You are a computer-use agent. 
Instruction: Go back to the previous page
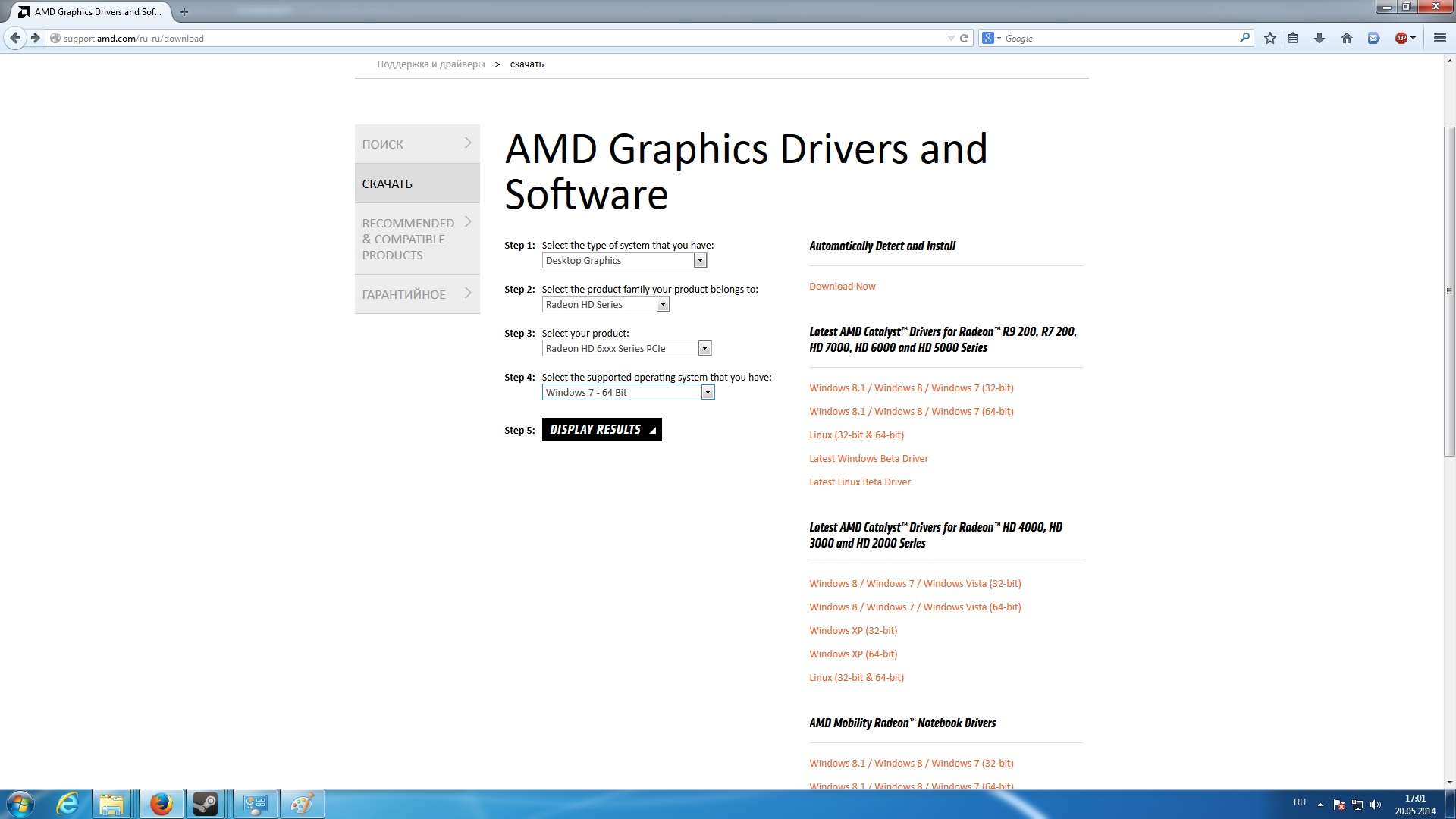15,38
